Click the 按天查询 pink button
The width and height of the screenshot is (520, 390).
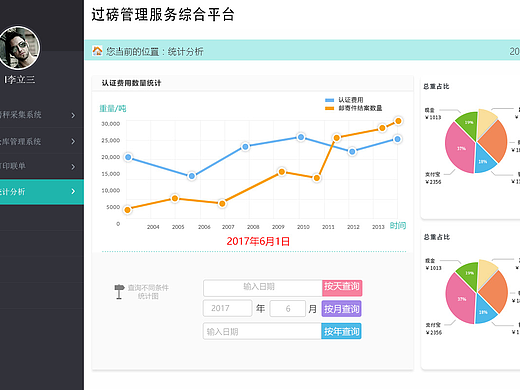click(342, 288)
